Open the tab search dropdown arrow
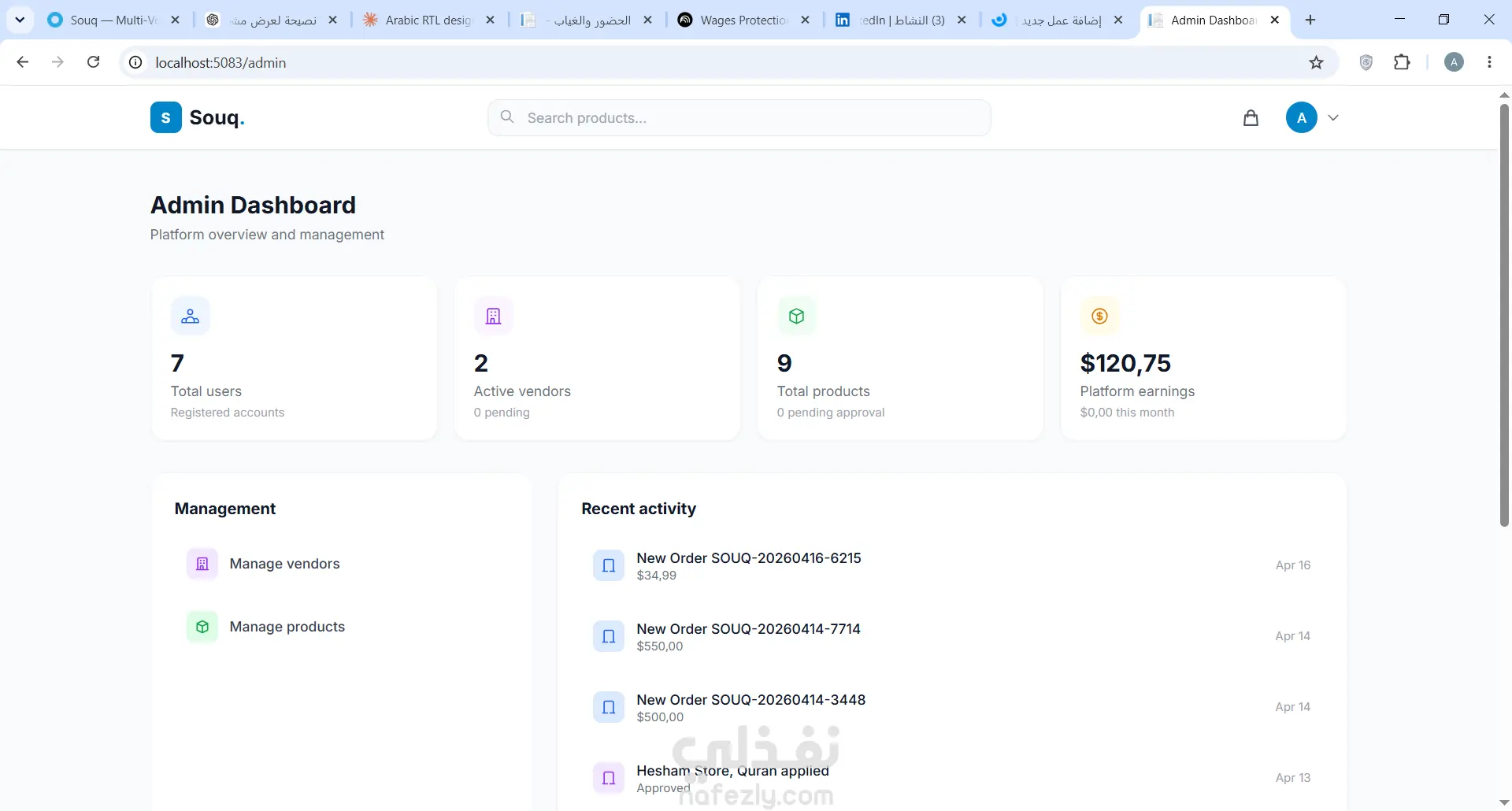The image size is (1512, 811). click(20, 20)
